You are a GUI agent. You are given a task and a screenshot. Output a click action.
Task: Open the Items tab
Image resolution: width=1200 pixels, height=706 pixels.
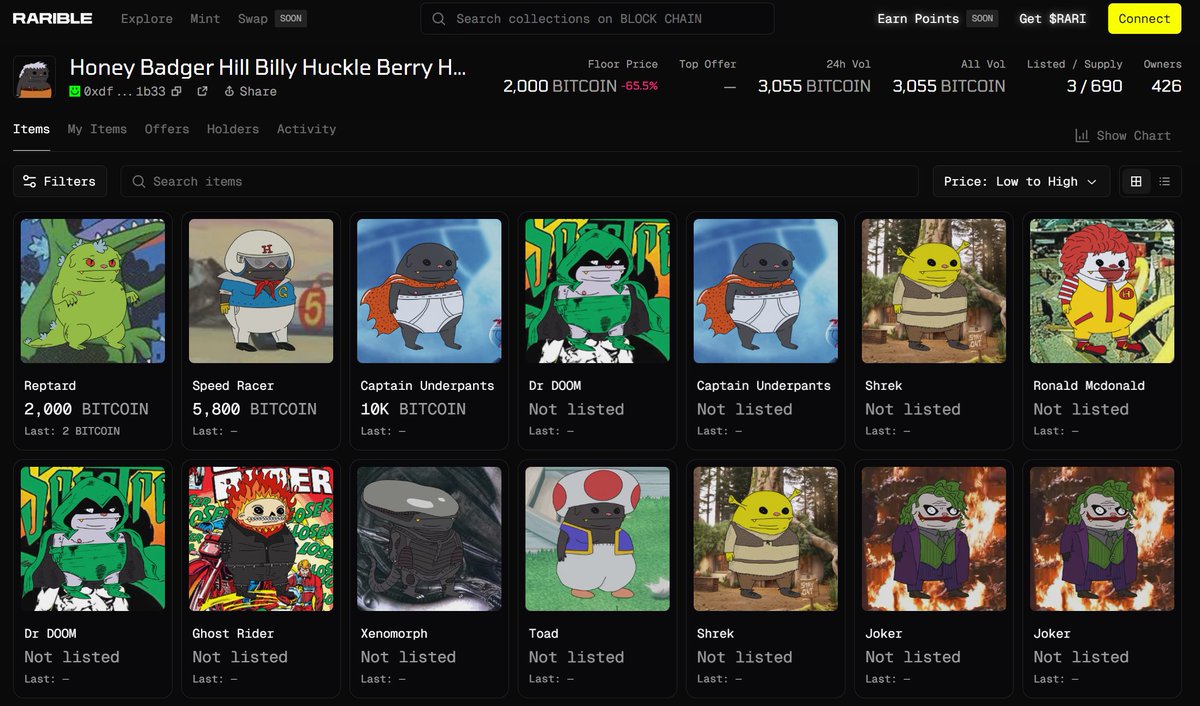click(31, 129)
